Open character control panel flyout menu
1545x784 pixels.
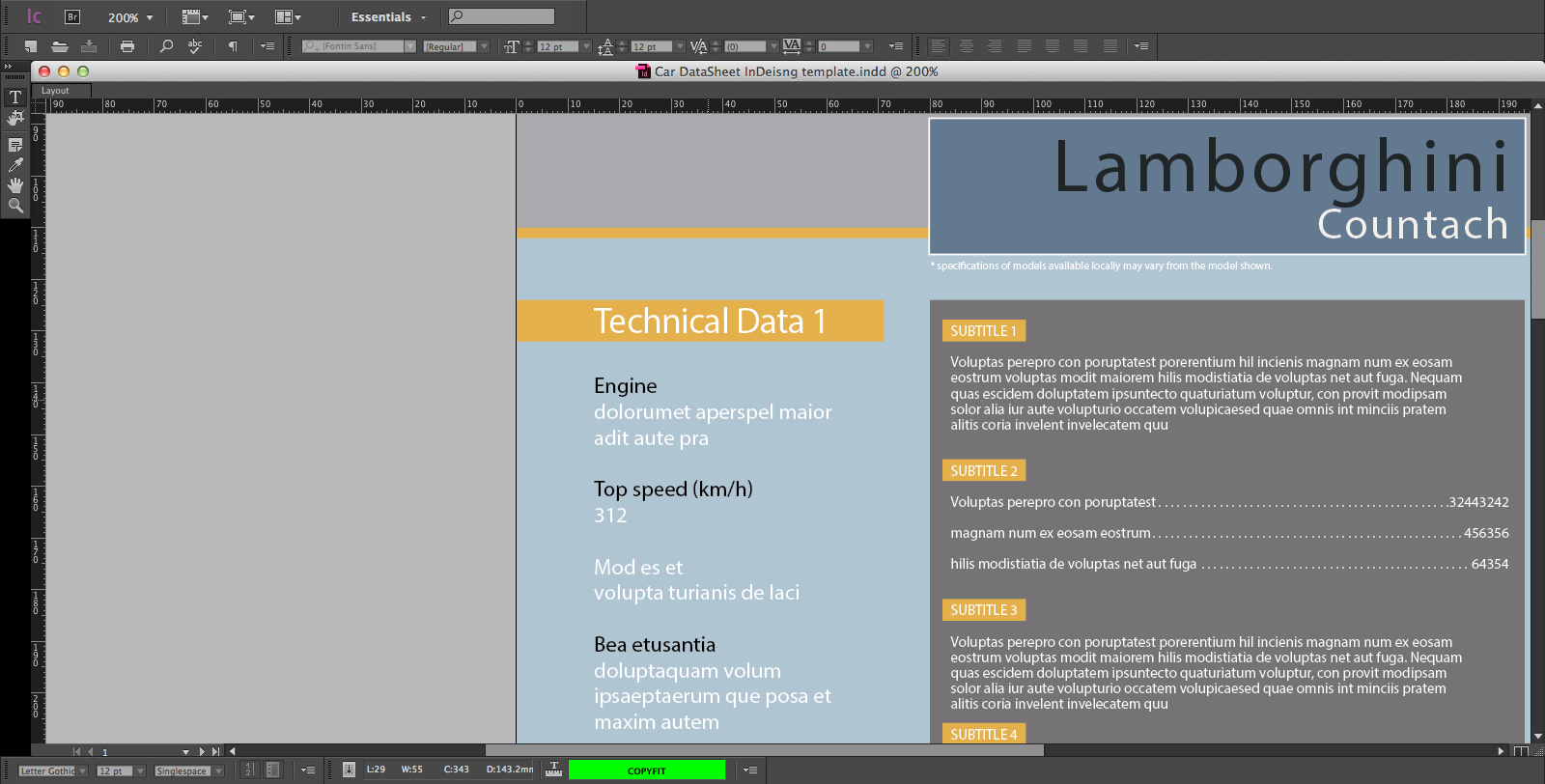[x=896, y=46]
